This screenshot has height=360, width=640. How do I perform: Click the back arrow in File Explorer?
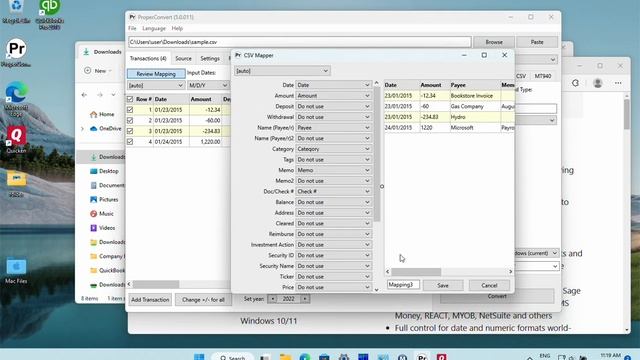(84, 95)
